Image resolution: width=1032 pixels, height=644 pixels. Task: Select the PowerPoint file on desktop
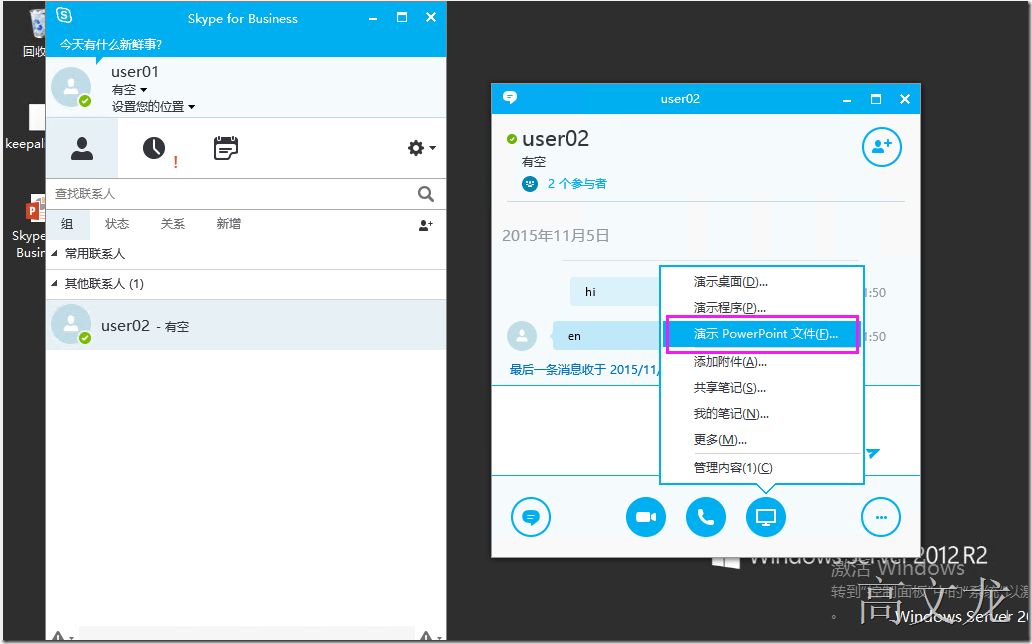click(31, 225)
